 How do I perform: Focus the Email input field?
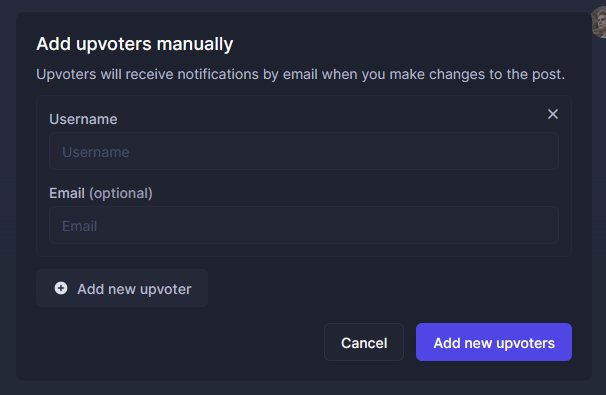click(304, 225)
